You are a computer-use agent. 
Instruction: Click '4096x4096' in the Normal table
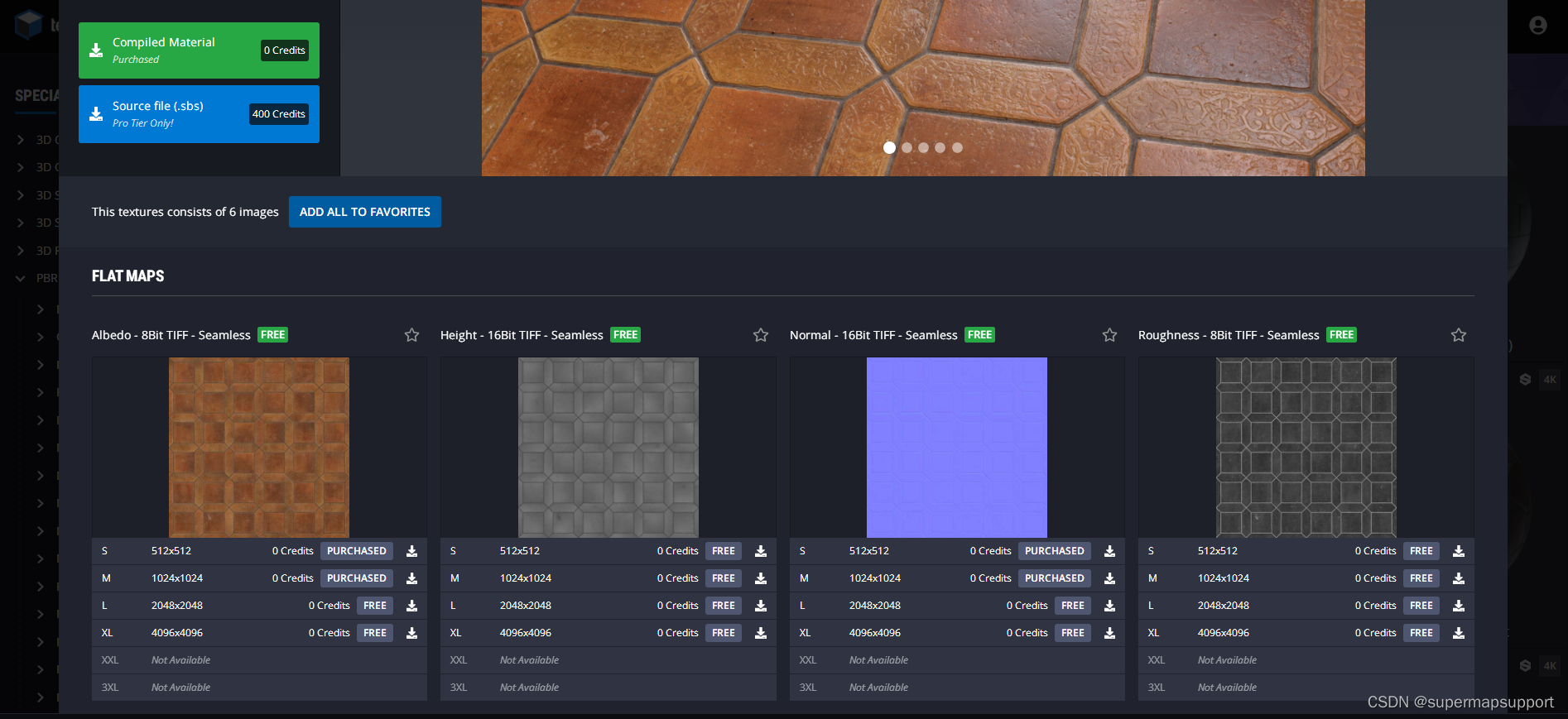875,633
